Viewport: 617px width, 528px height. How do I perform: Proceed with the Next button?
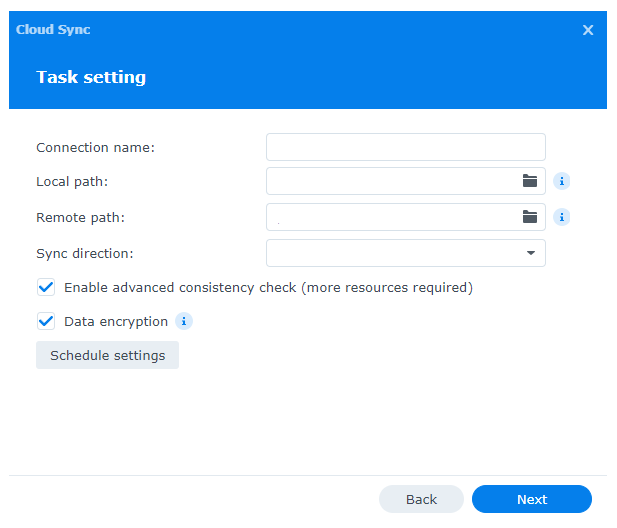tap(532, 499)
